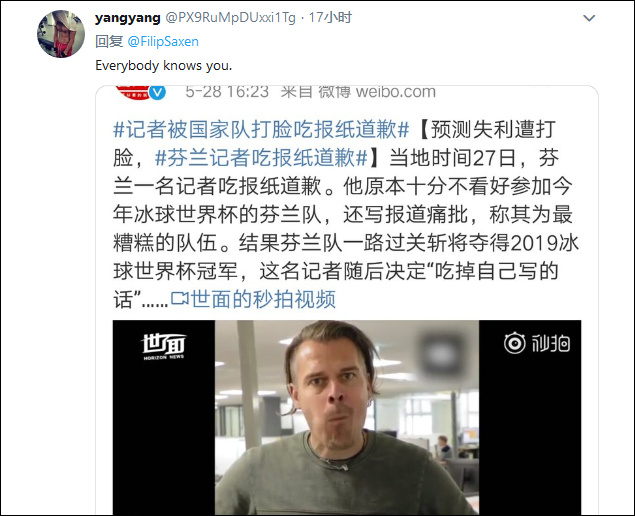635x516 pixels.
Task: Open the yangyang display name profile
Action: point(128,18)
